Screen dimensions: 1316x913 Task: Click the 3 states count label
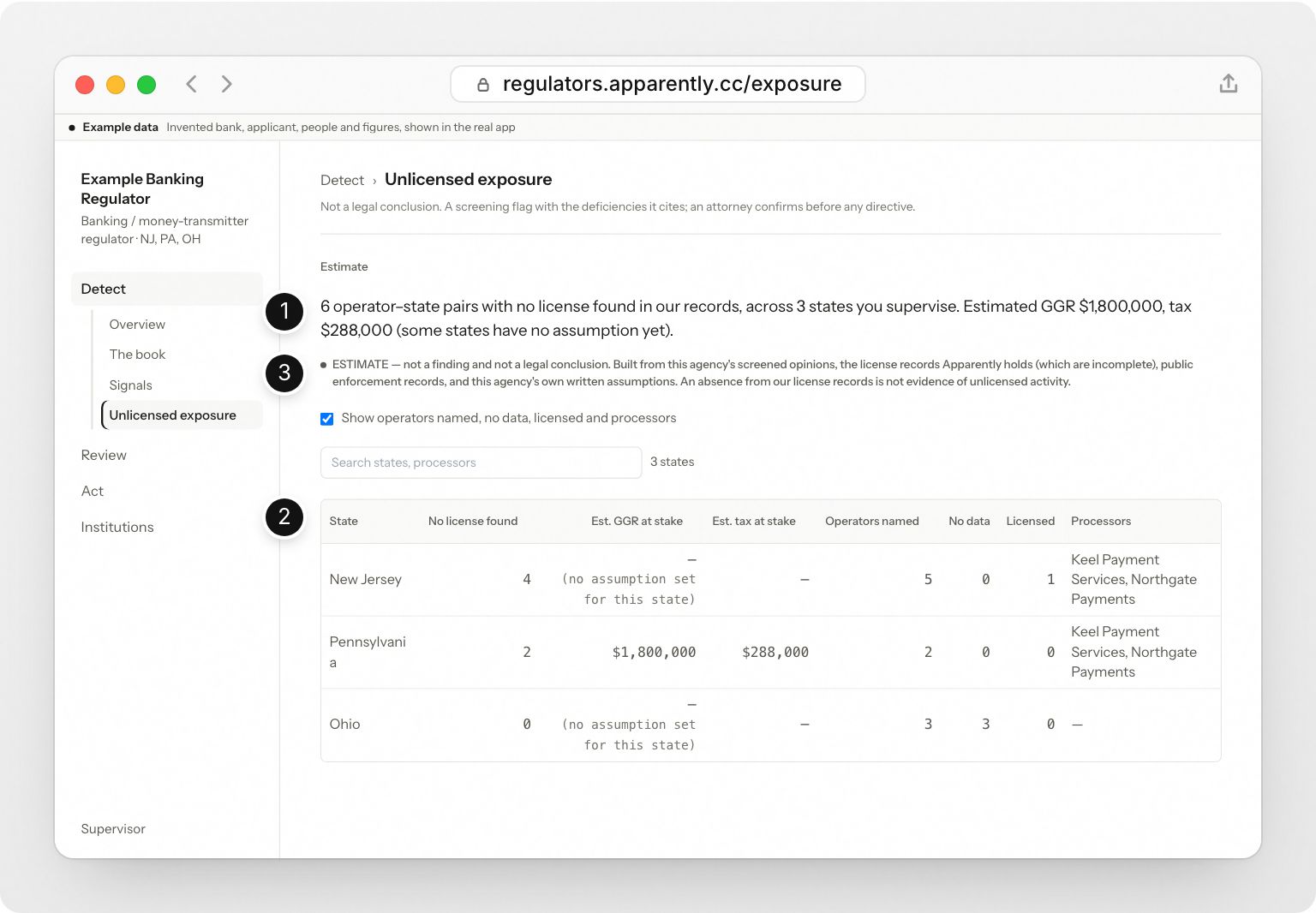pos(672,462)
